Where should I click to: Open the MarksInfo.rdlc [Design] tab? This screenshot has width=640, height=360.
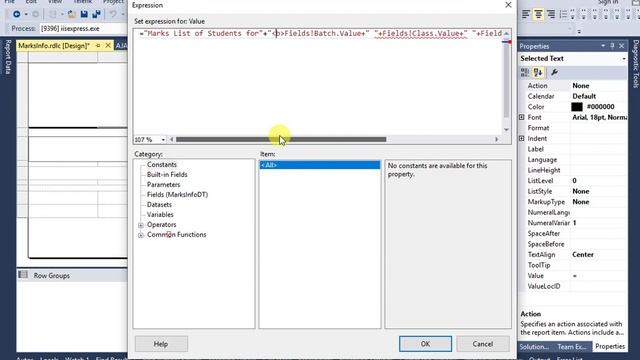click(x=54, y=46)
